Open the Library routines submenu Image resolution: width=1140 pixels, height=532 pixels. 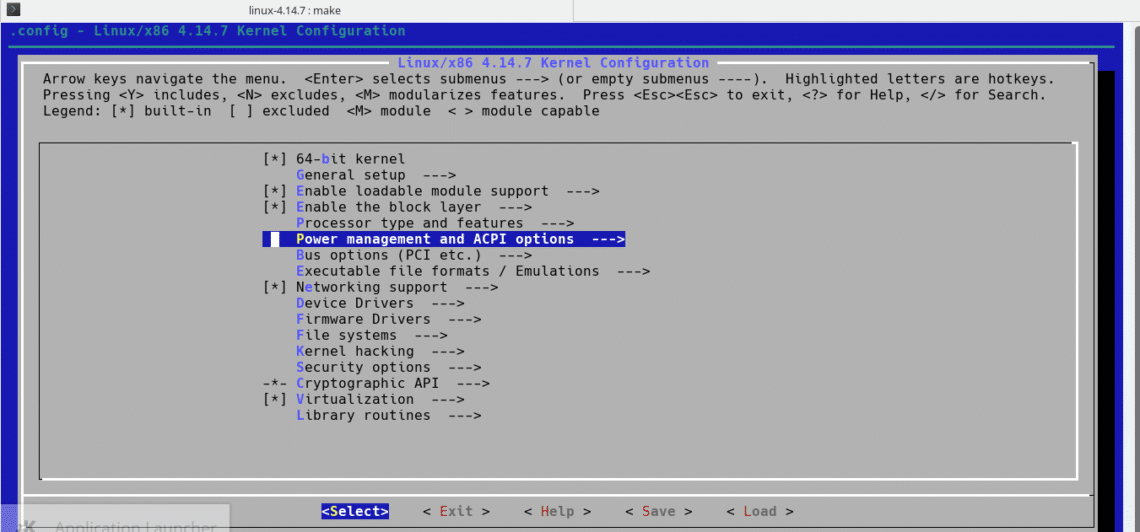click(389, 416)
